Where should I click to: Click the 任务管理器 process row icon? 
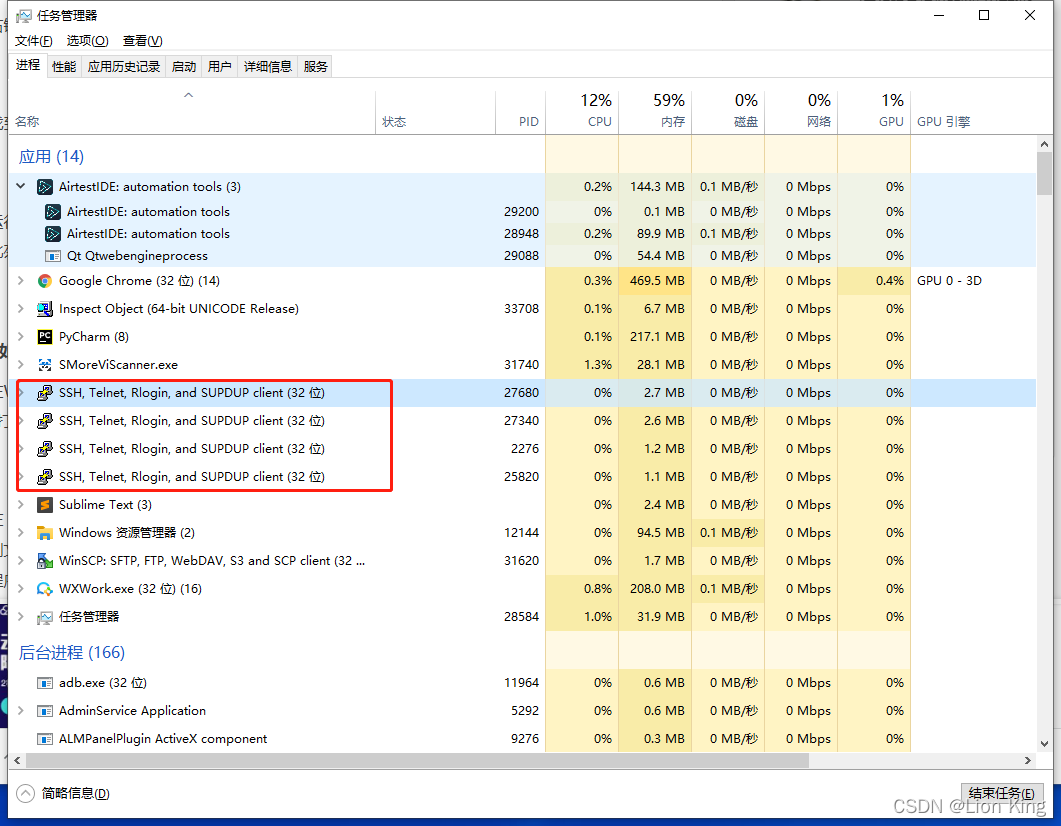(x=45, y=617)
